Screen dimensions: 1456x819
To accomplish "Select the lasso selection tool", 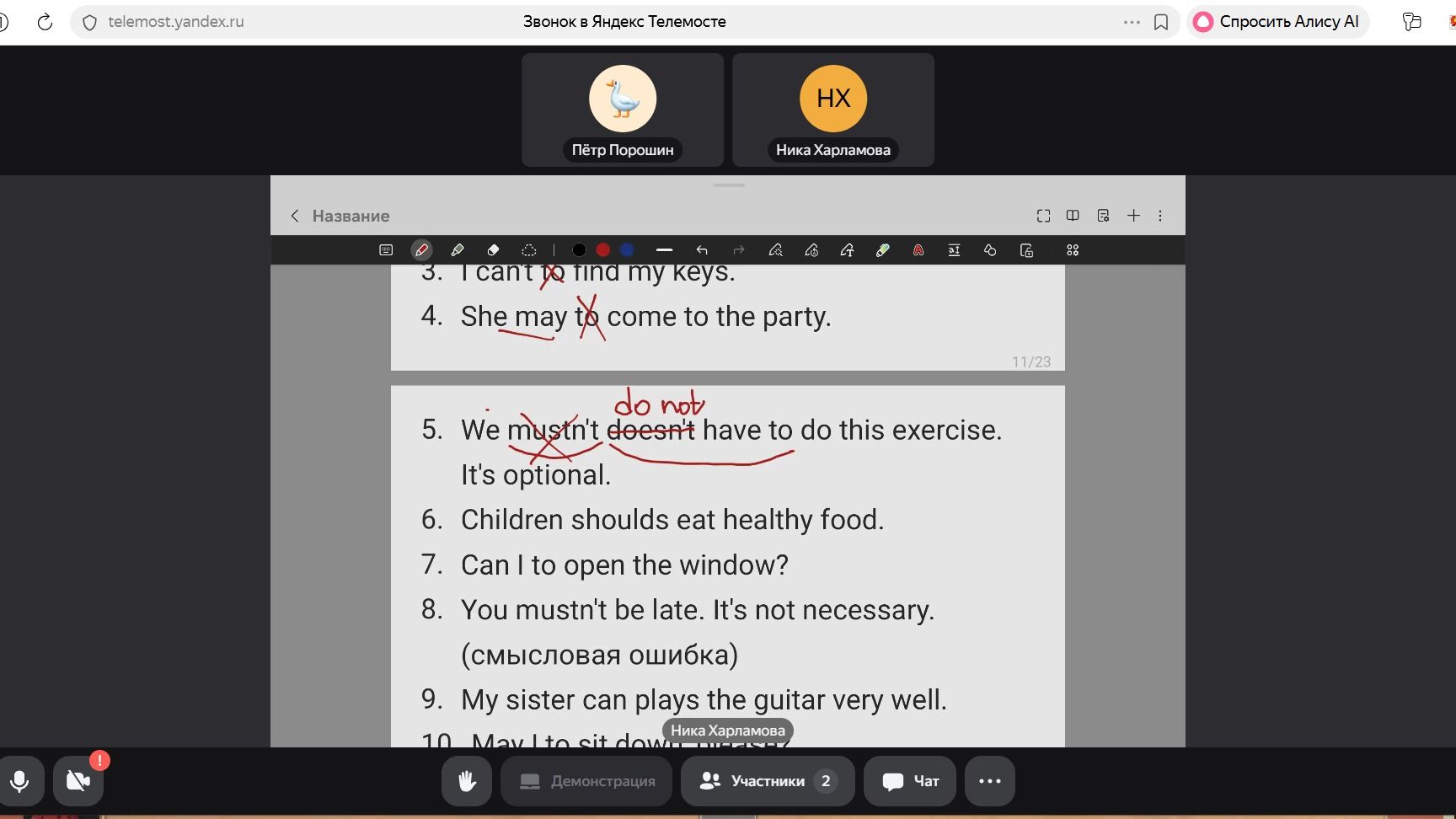I will point(529,250).
